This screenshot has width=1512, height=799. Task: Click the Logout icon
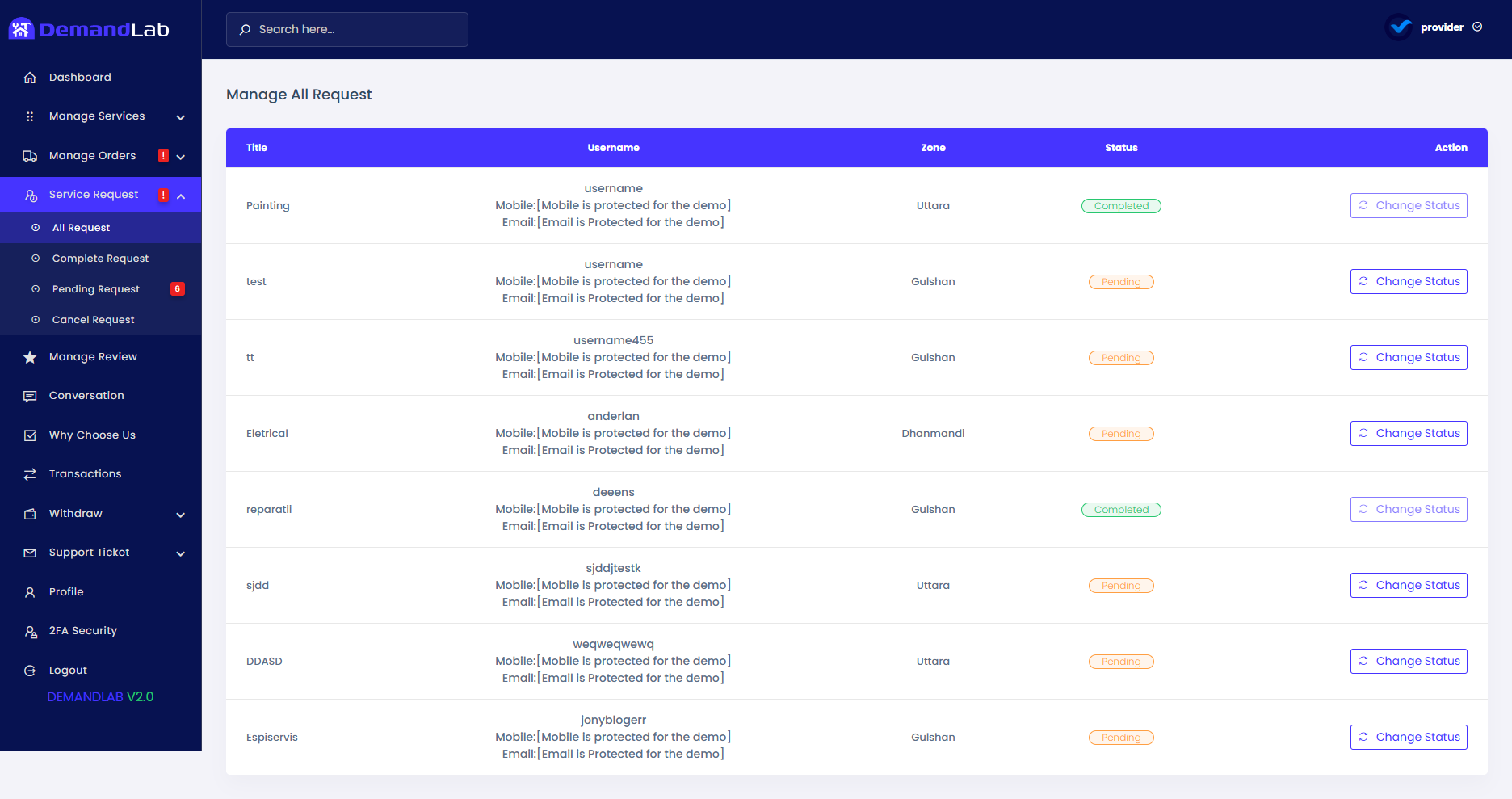(x=30, y=670)
